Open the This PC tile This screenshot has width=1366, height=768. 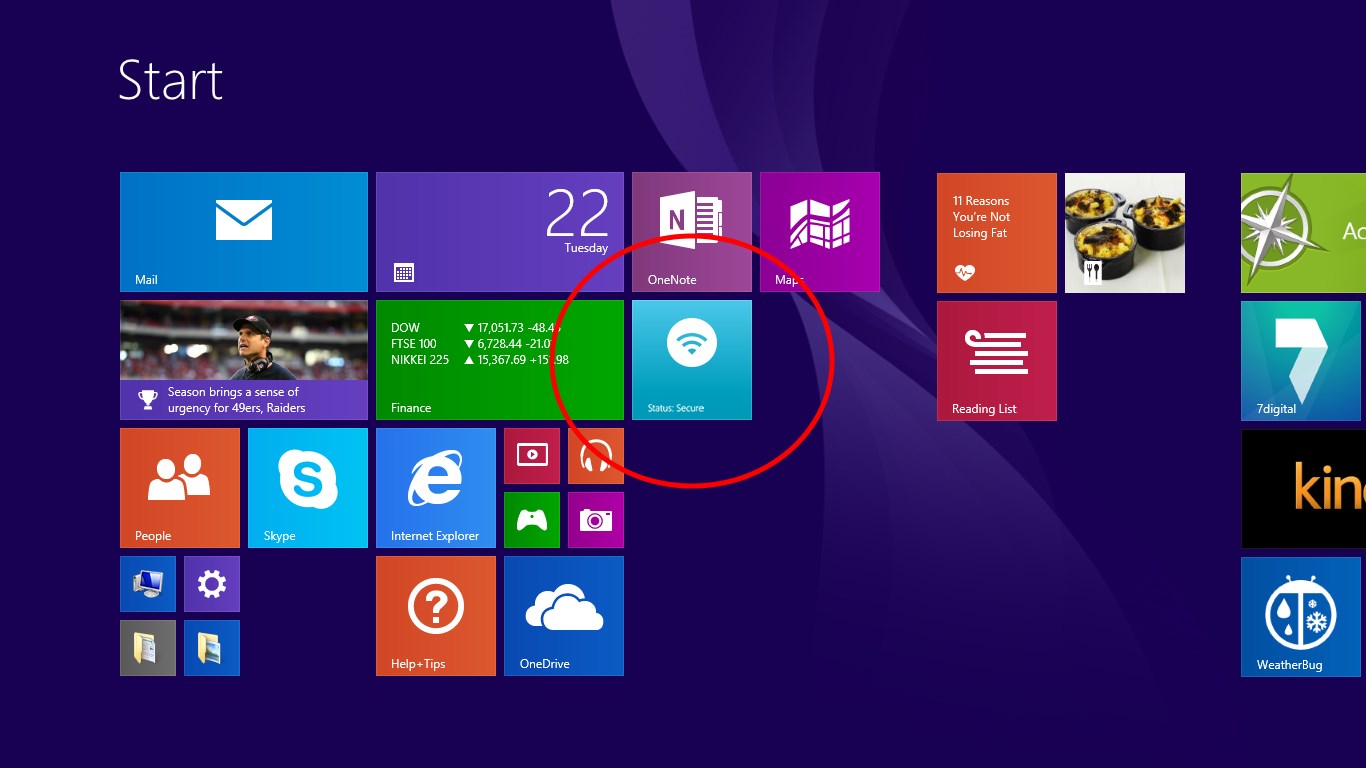(x=147, y=583)
